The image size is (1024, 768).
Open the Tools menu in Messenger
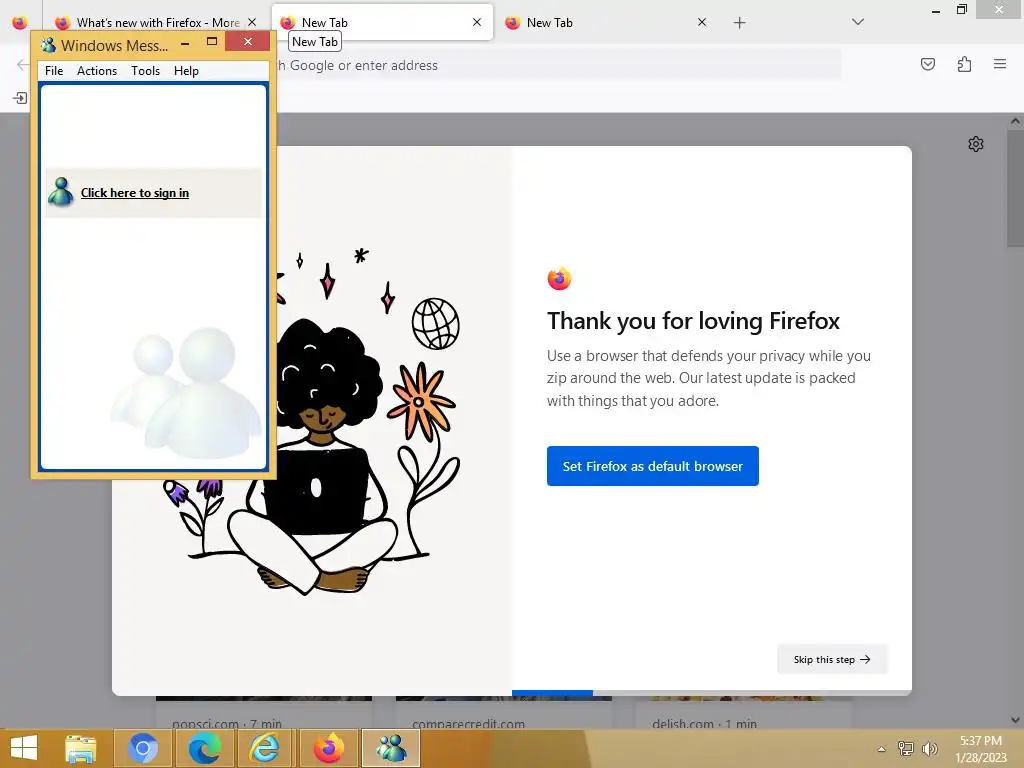145,71
